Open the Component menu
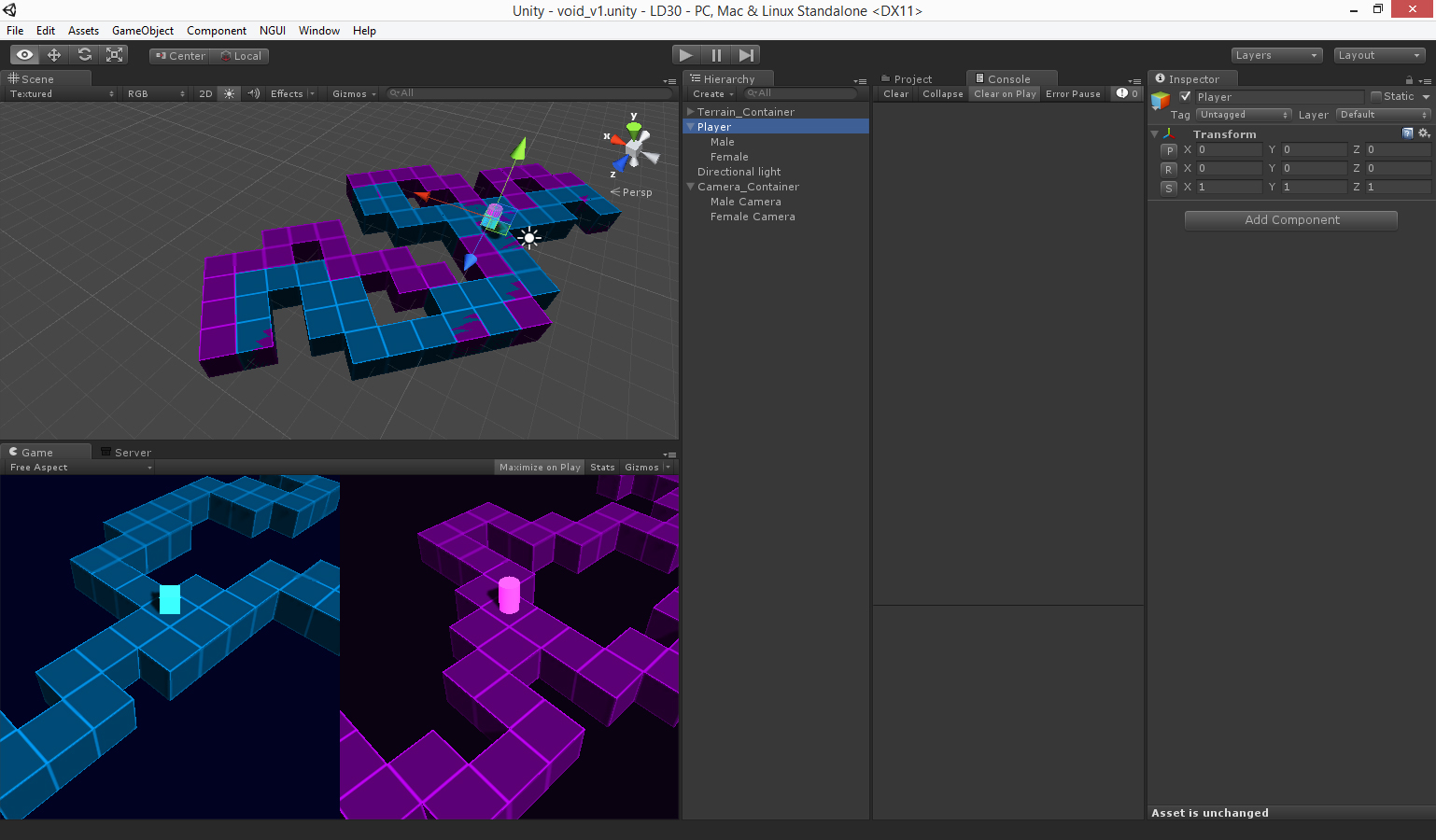The image size is (1436, 840). pyautogui.click(x=217, y=31)
